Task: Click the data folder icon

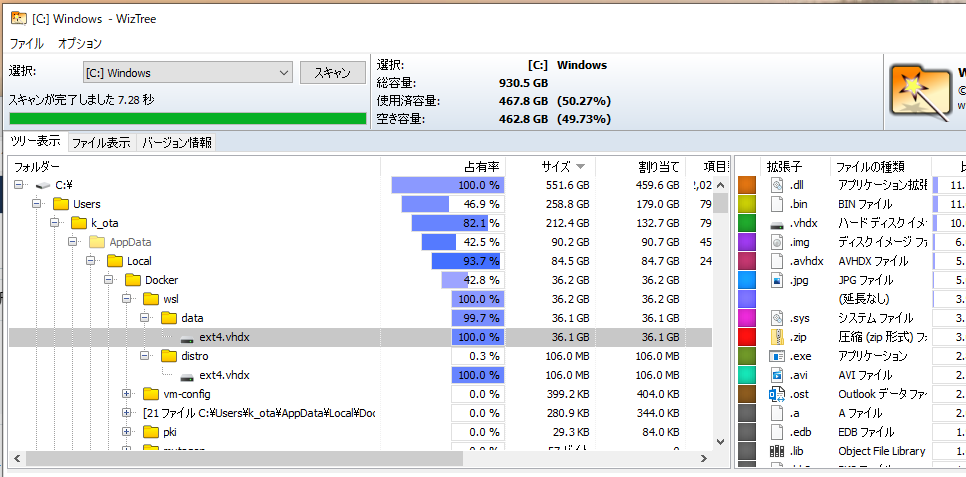Action: 169,319
